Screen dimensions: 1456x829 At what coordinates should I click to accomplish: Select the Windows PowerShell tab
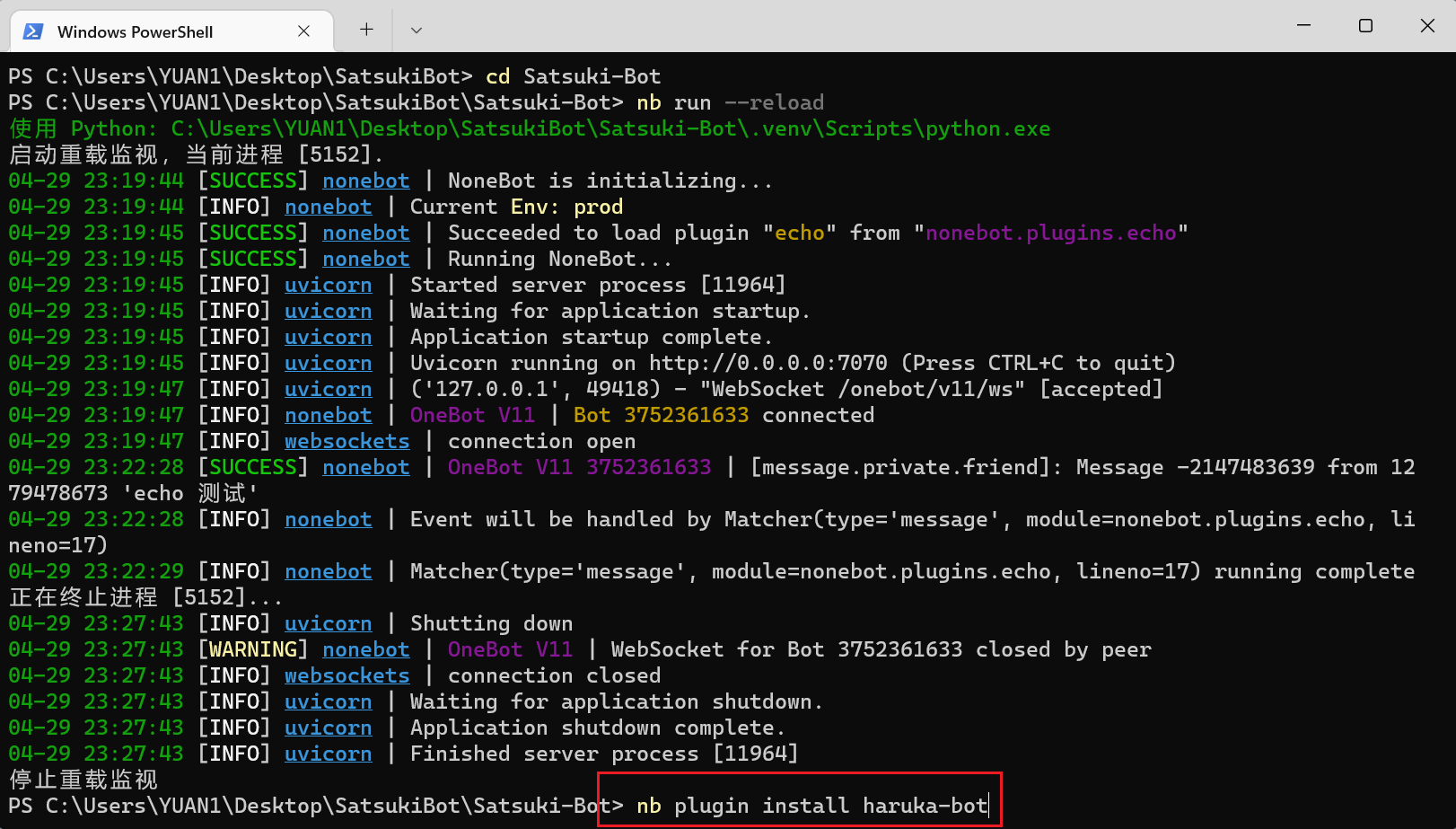tap(171, 31)
